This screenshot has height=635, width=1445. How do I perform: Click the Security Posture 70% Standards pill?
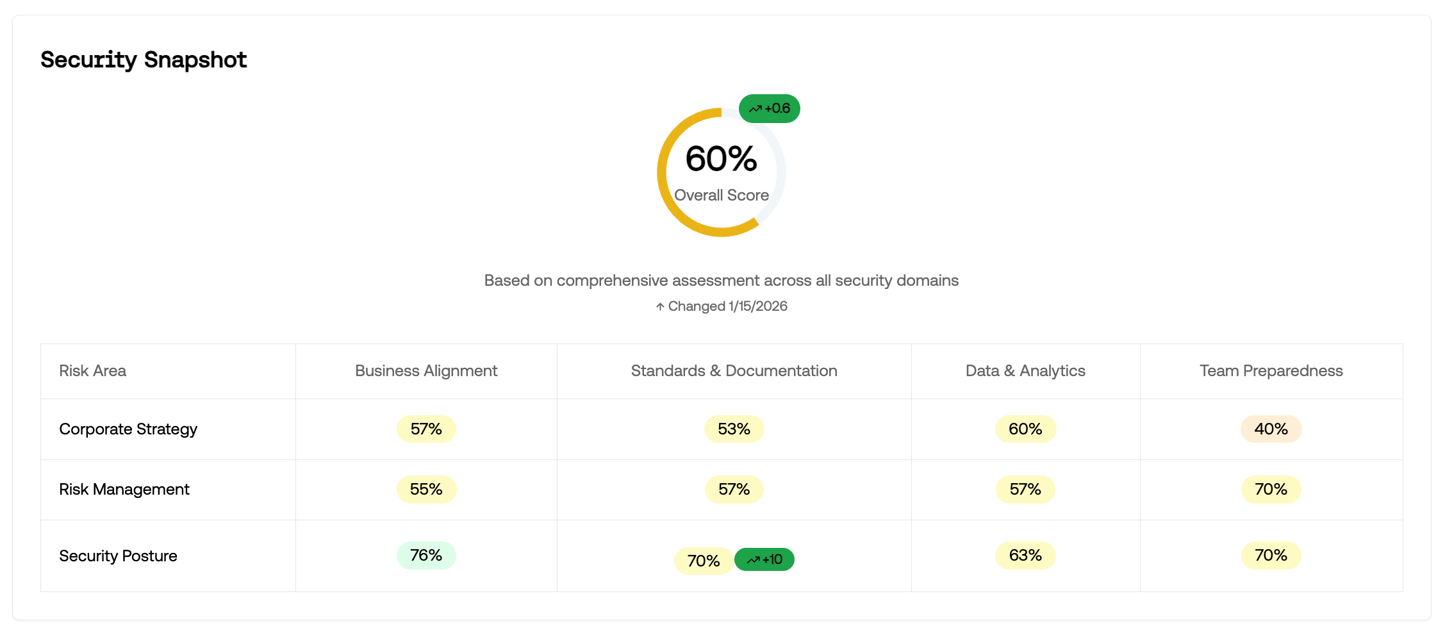[x=703, y=561]
